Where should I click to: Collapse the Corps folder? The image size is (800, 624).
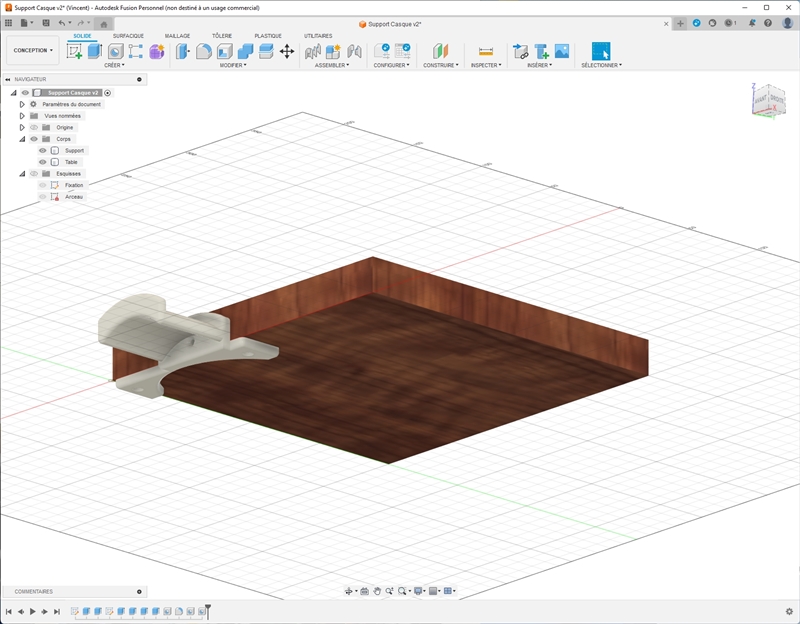(22, 139)
